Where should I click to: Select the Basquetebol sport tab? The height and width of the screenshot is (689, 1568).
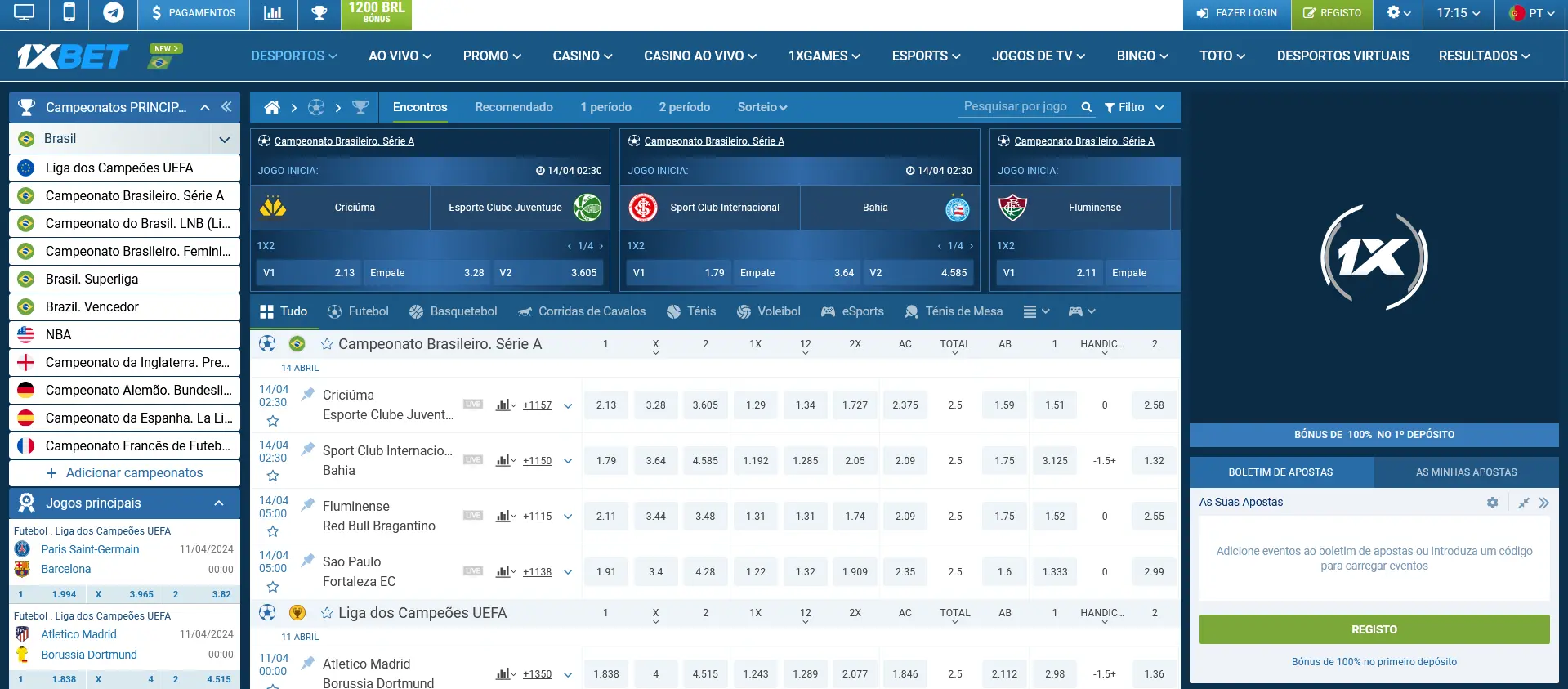(x=453, y=311)
